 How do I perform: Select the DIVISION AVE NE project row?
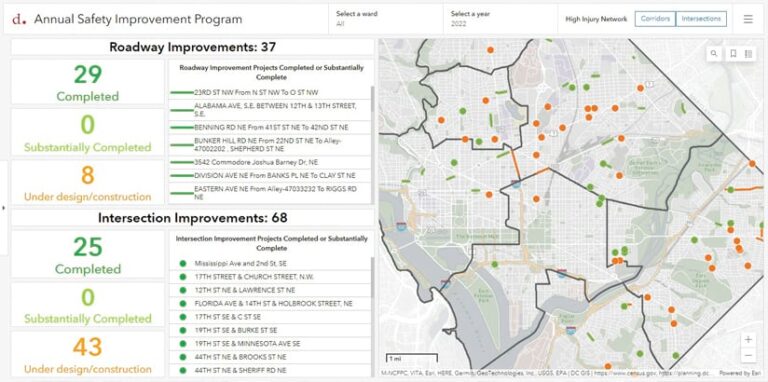pyautogui.click(x=269, y=176)
